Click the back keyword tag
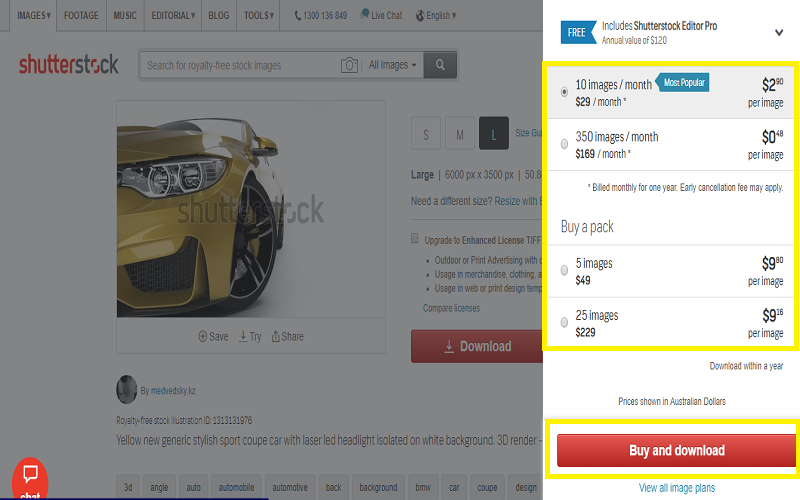Viewport: 800px width, 500px height. click(334, 487)
